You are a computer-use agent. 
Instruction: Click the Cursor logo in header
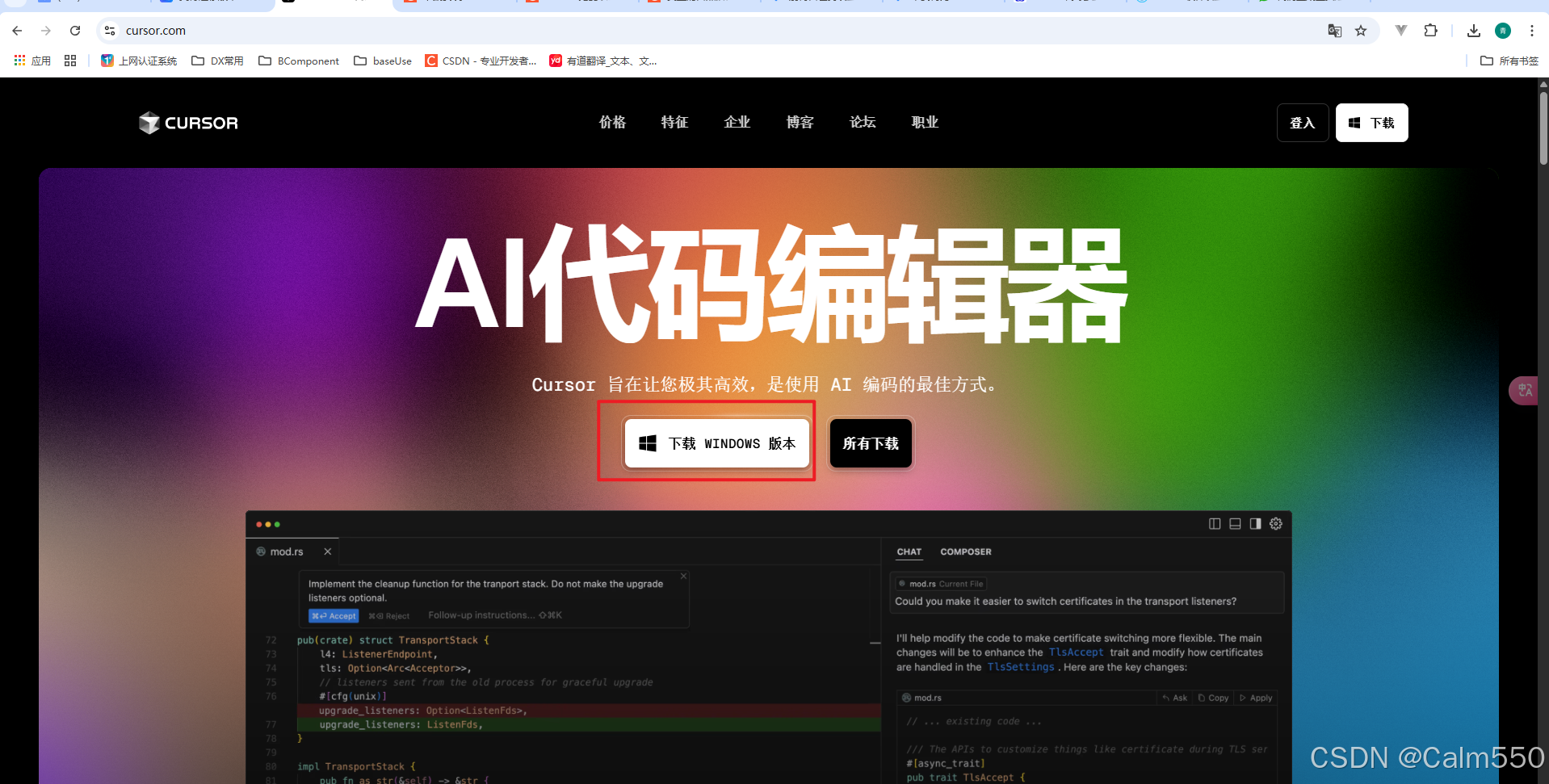(188, 123)
